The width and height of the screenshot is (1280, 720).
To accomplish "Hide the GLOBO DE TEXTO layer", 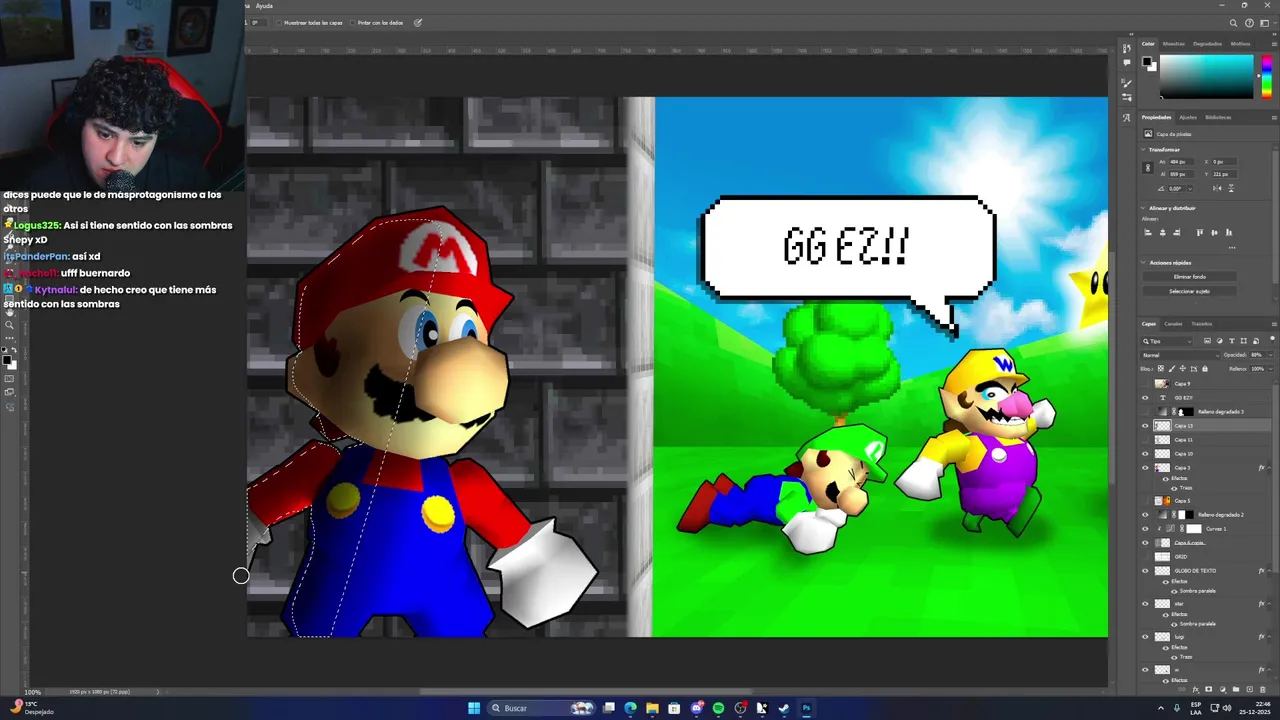I will [1145, 571].
